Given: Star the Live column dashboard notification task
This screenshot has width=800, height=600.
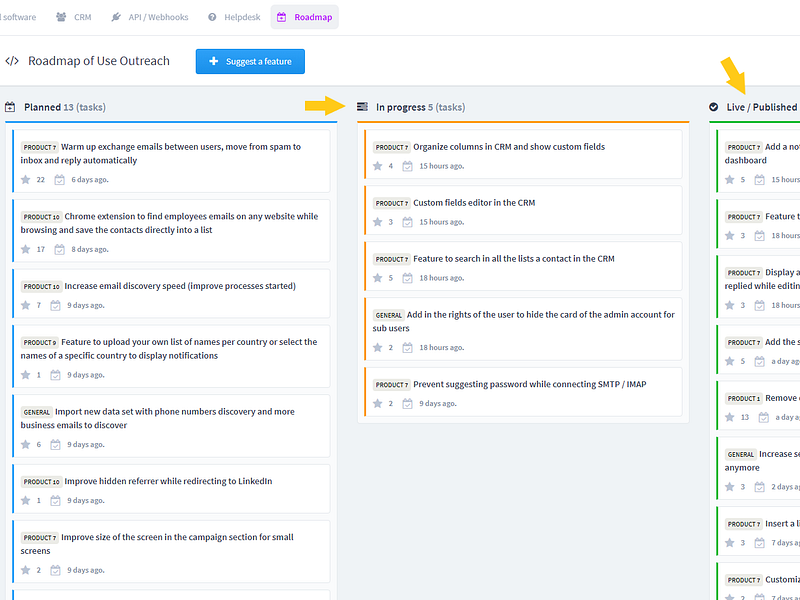Looking at the screenshot, I should click(x=730, y=179).
